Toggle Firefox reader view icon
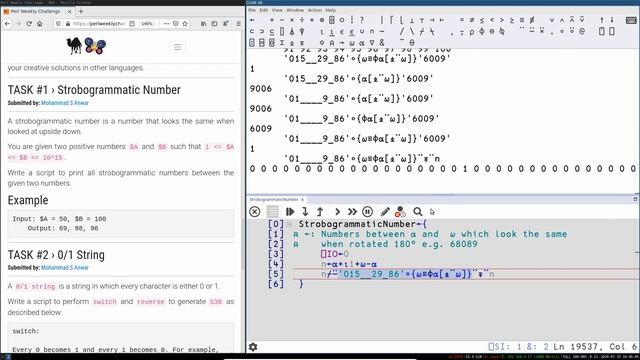The image size is (640, 360). [x=132, y=24]
